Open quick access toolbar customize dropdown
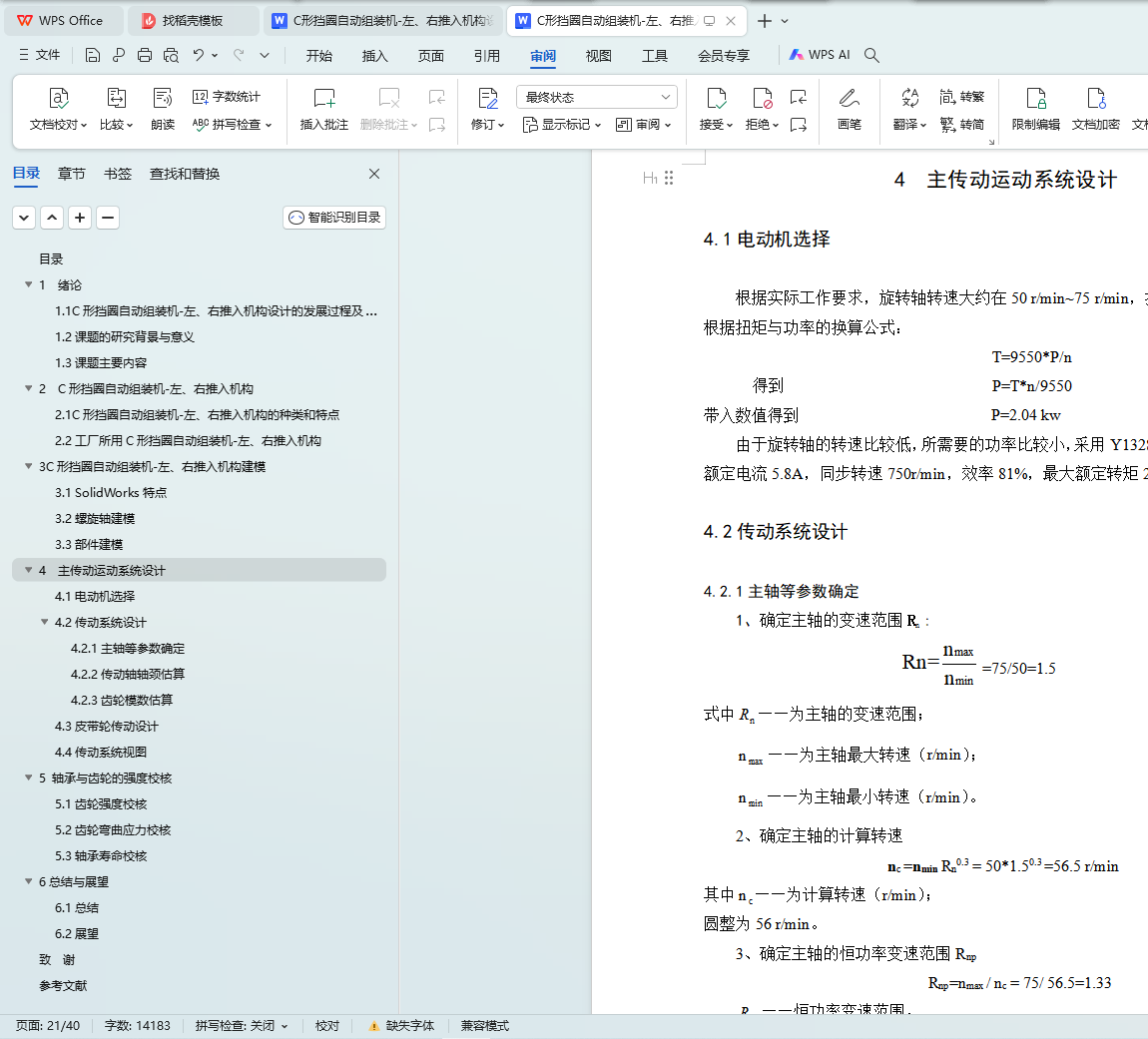Screen dimensions: 1148x1039 pyautogui.click(x=265, y=55)
